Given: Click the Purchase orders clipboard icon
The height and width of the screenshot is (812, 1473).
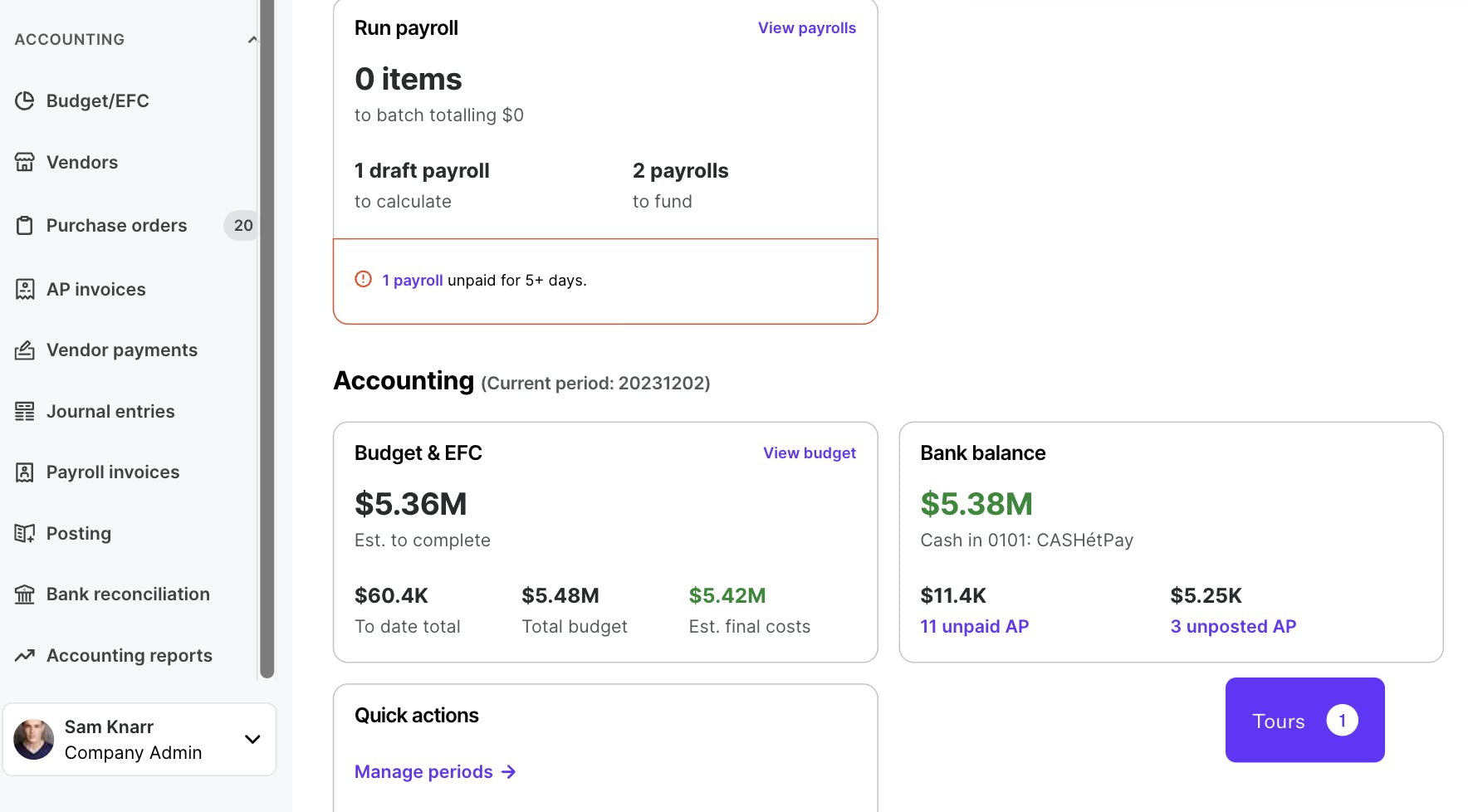Looking at the screenshot, I should [25, 225].
